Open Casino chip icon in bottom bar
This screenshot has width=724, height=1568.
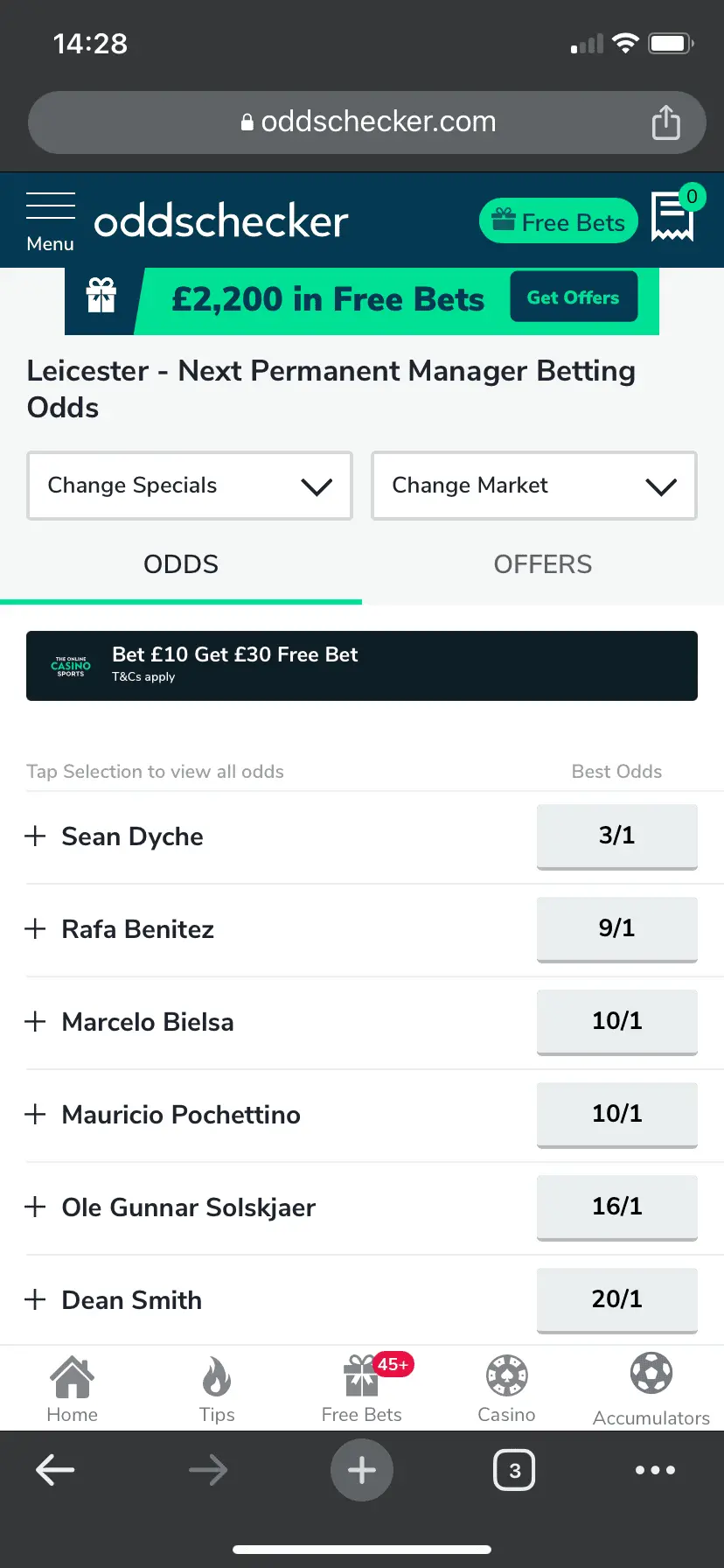click(506, 1389)
